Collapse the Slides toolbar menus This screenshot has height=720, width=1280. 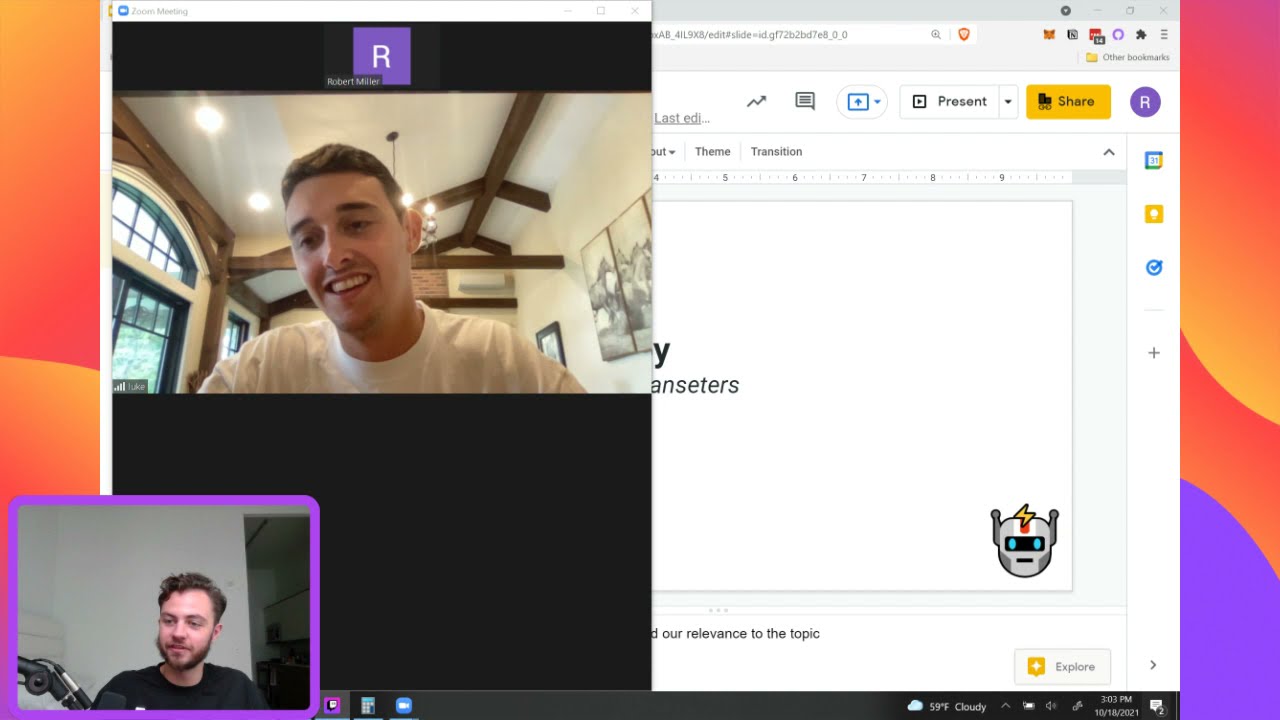click(1109, 152)
